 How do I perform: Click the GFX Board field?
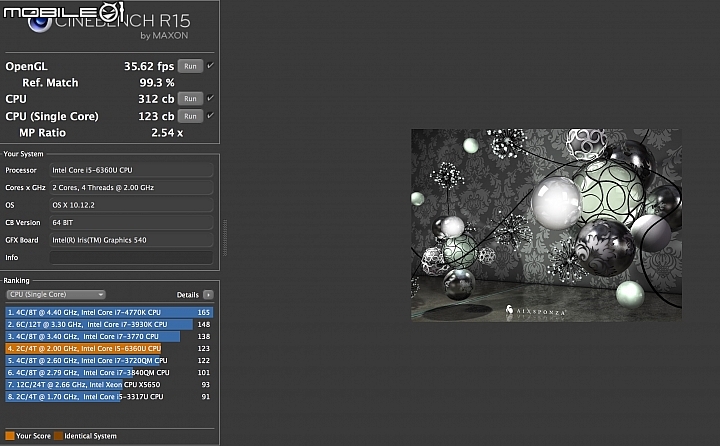[x=131, y=240]
